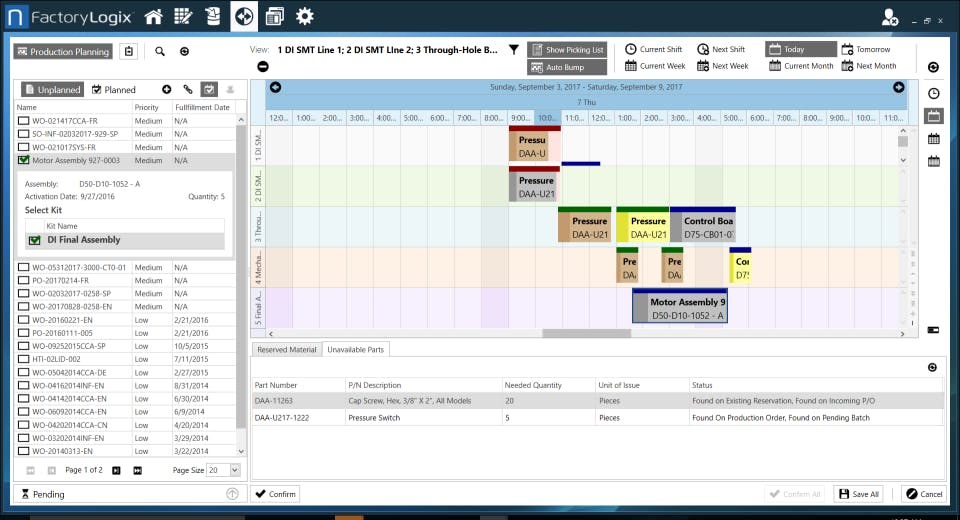This screenshot has height=520, width=960.
Task: Check the PO-20170214-FR checkbox
Action: [23, 281]
